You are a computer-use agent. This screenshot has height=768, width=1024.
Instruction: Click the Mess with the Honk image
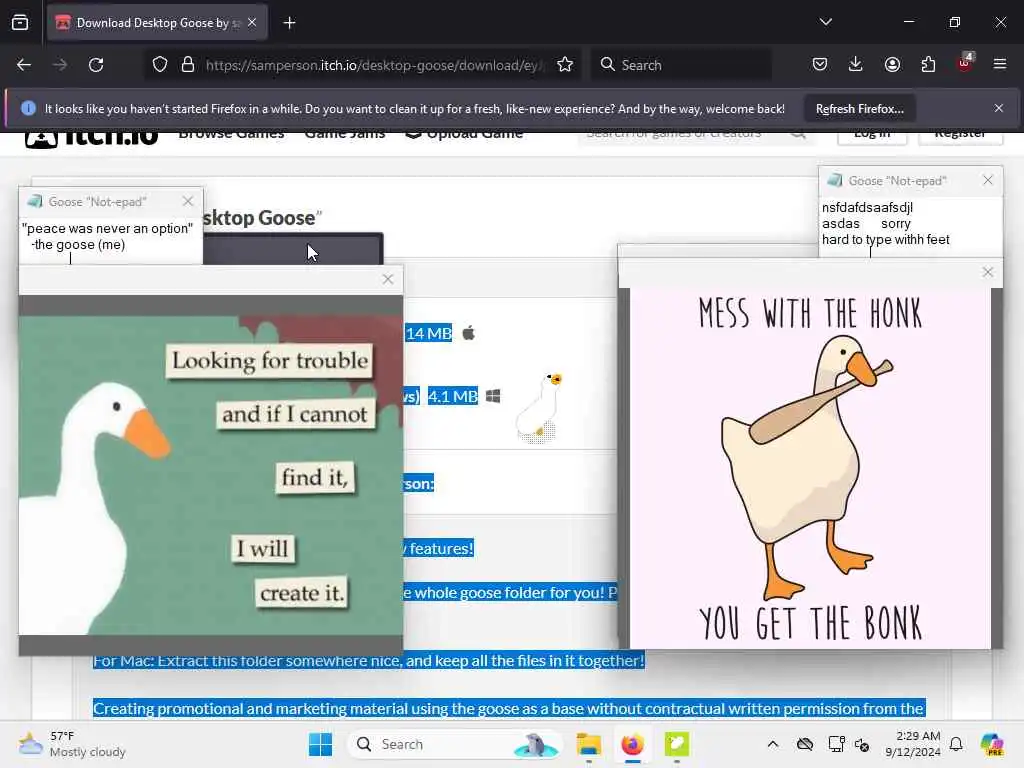810,468
